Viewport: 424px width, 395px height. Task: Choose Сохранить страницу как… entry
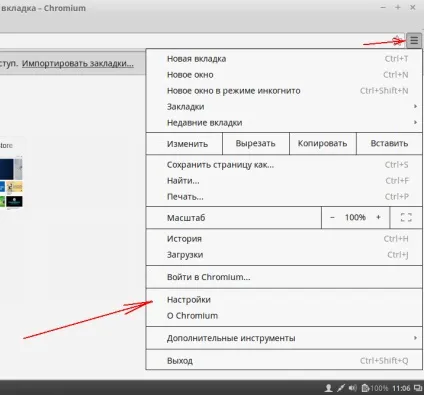click(284, 165)
